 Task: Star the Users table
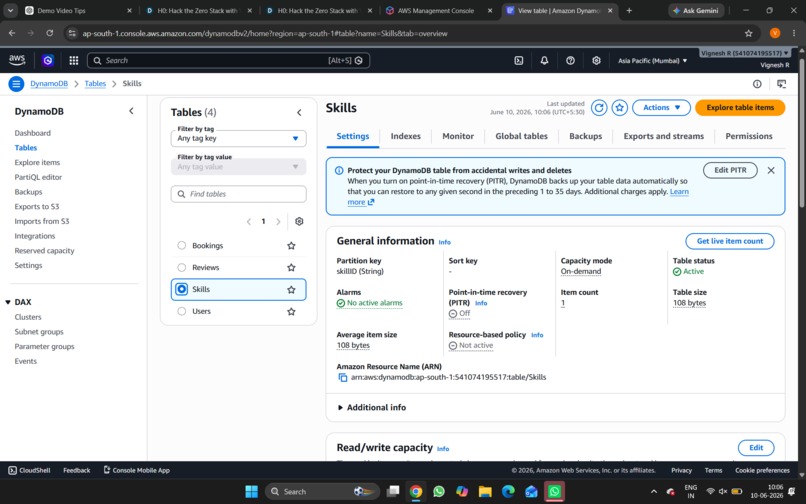coord(291,312)
